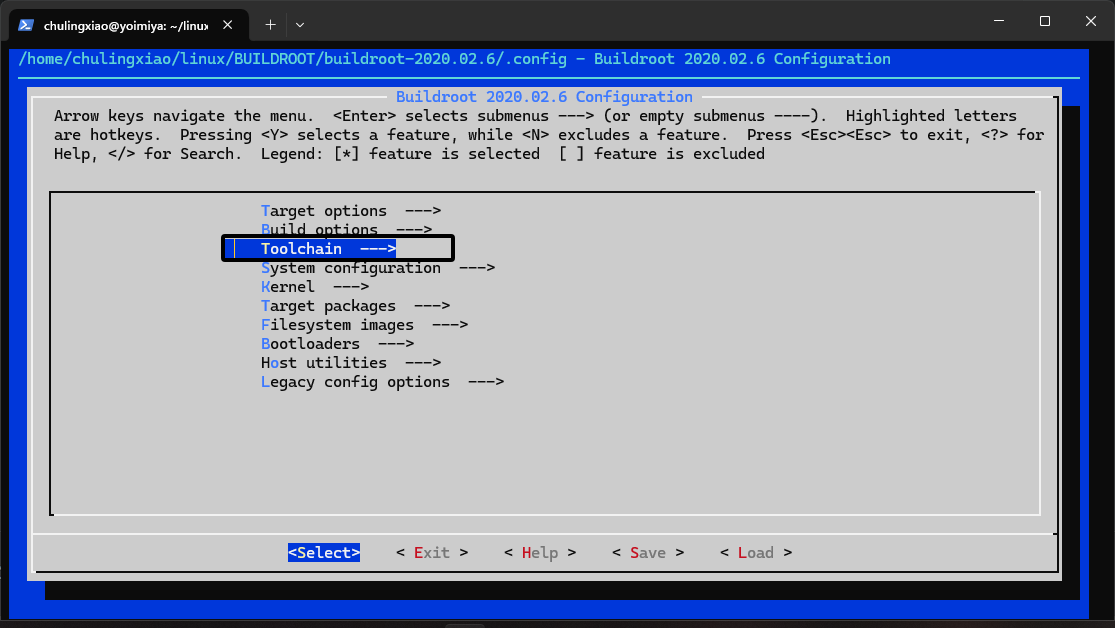The width and height of the screenshot is (1115, 628).
Task: Close the terminal window
Action: (x=1091, y=21)
